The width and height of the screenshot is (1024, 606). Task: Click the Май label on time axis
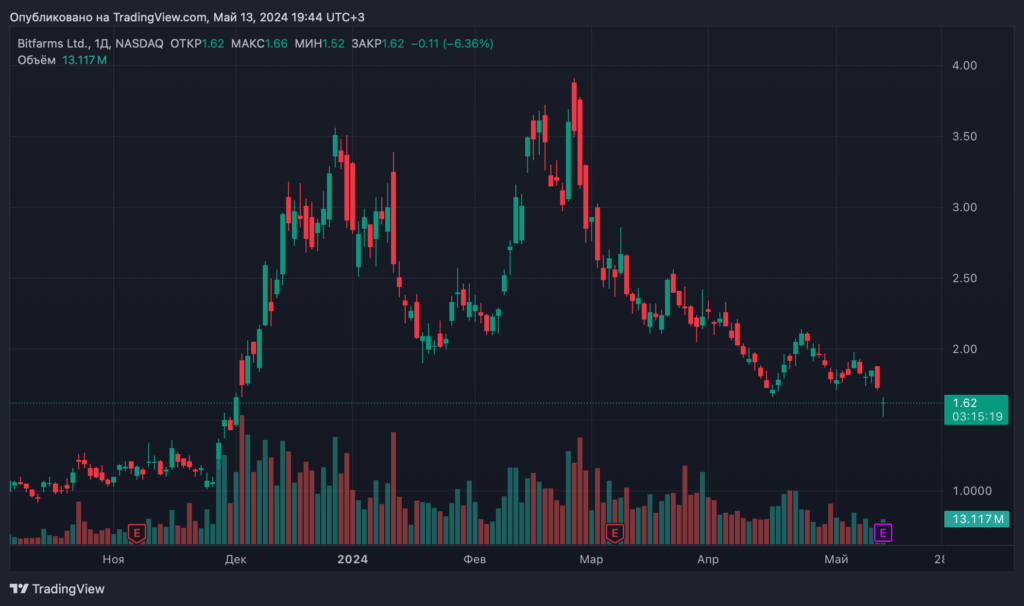click(x=836, y=560)
